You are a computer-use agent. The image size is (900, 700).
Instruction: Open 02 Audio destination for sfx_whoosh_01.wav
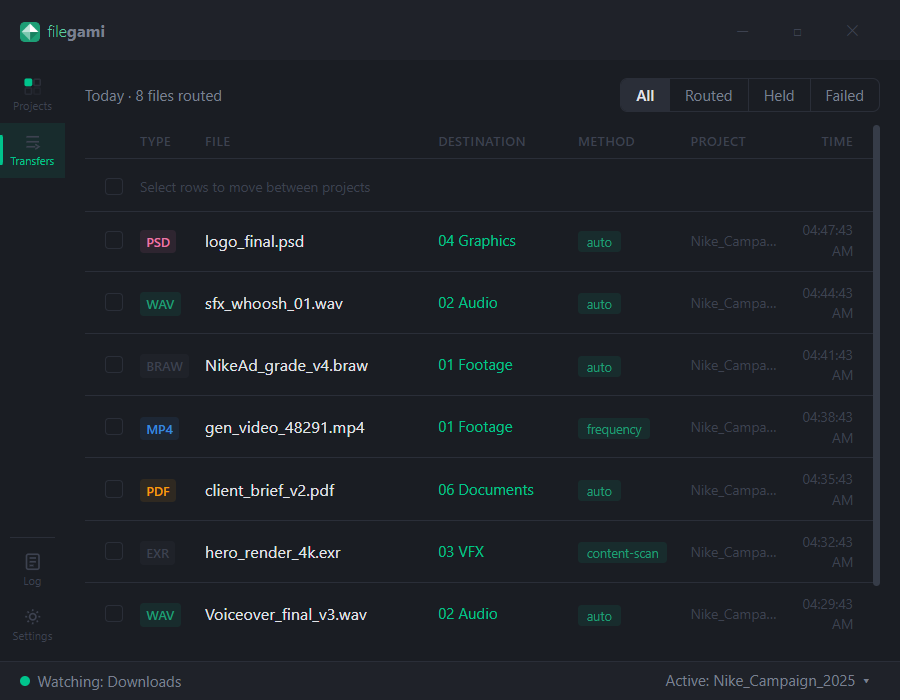click(468, 303)
